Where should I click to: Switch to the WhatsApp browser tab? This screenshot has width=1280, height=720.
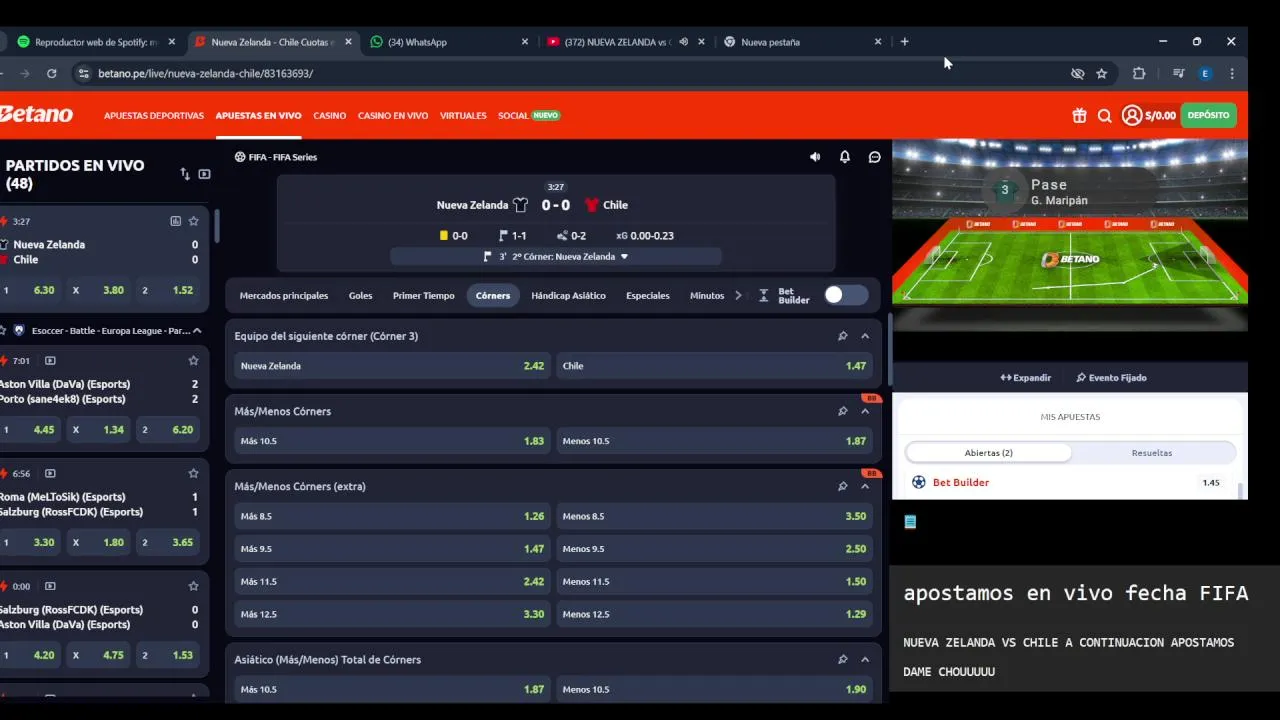click(447, 42)
